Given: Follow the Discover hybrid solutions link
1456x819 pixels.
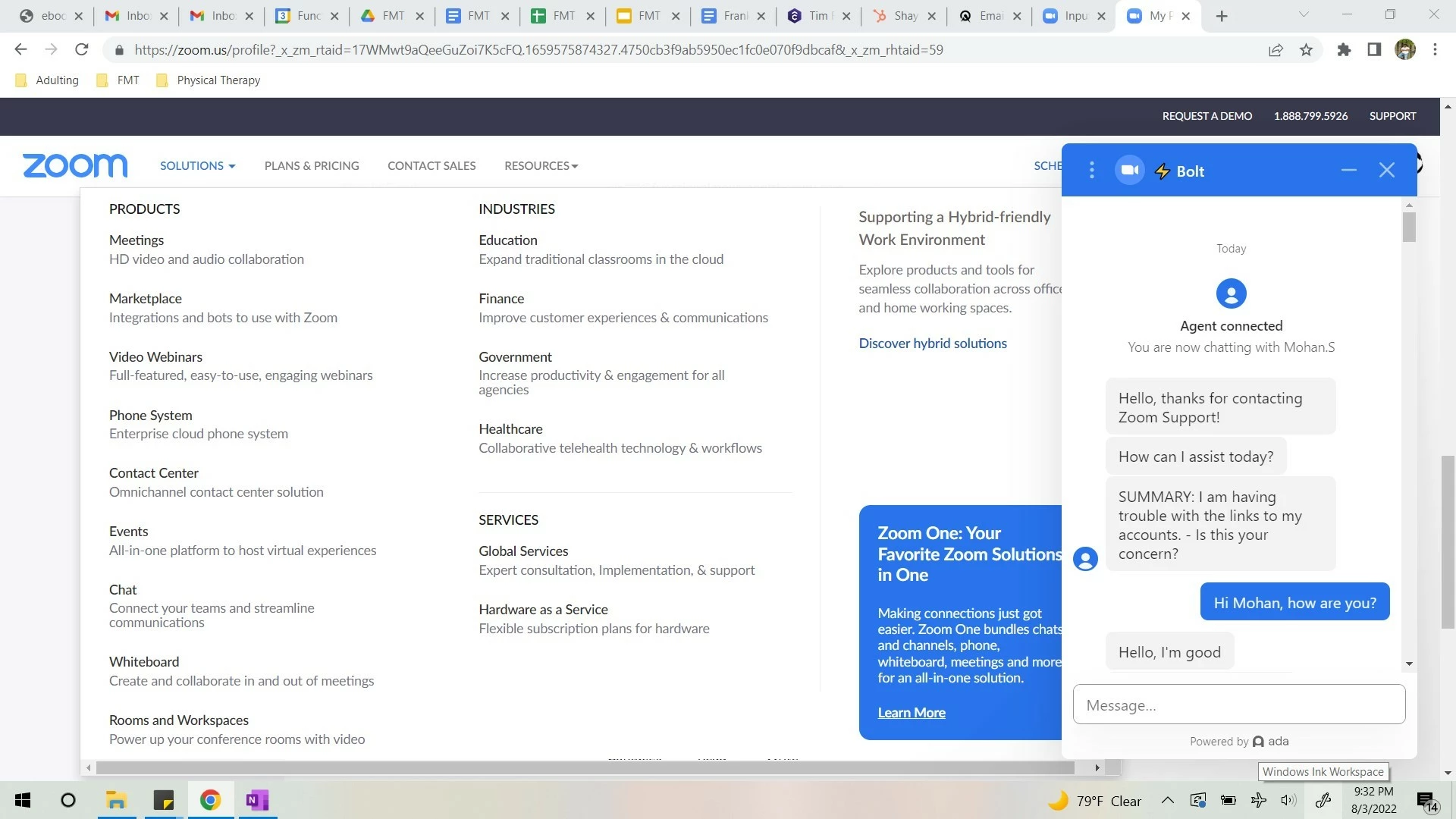Looking at the screenshot, I should click(933, 344).
